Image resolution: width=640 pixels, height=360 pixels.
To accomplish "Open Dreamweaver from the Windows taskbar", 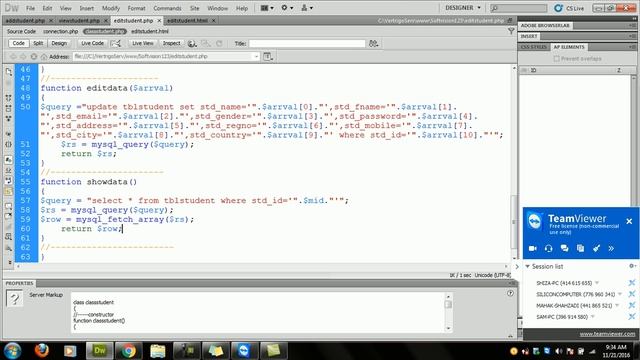I will coord(100,351).
